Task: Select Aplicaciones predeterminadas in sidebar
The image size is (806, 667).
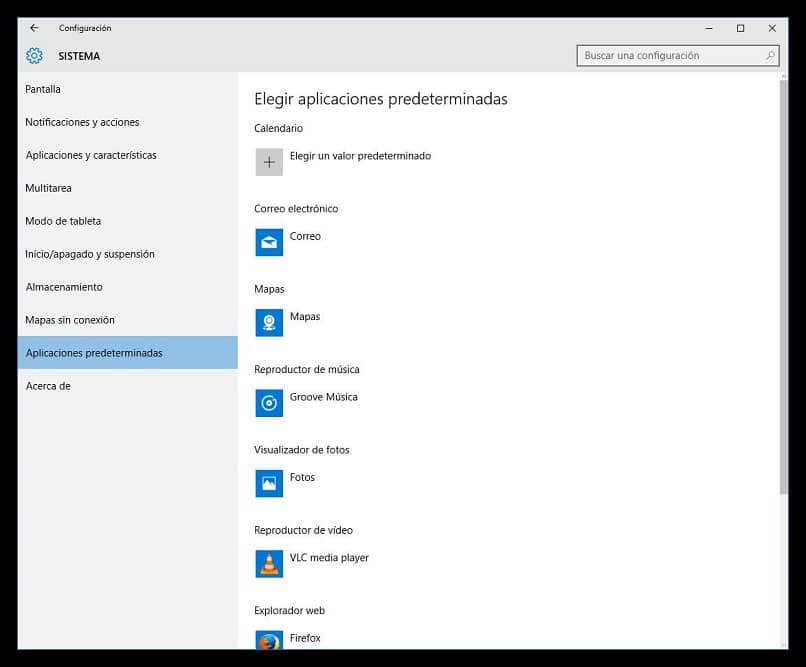Action: click(127, 353)
